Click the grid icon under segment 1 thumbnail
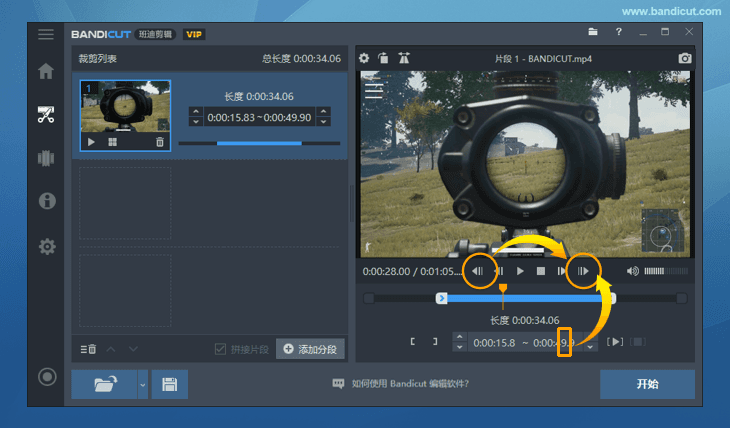Screen dimensions: 730x428 112,142
